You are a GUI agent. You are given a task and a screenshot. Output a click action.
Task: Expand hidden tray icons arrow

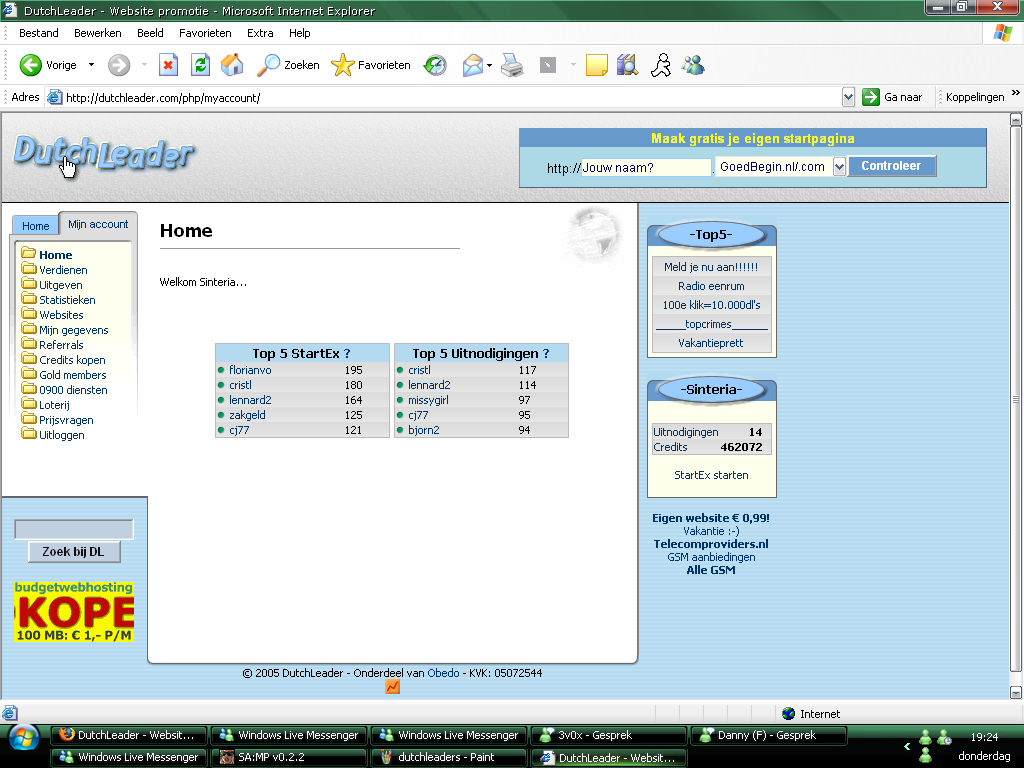[907, 746]
